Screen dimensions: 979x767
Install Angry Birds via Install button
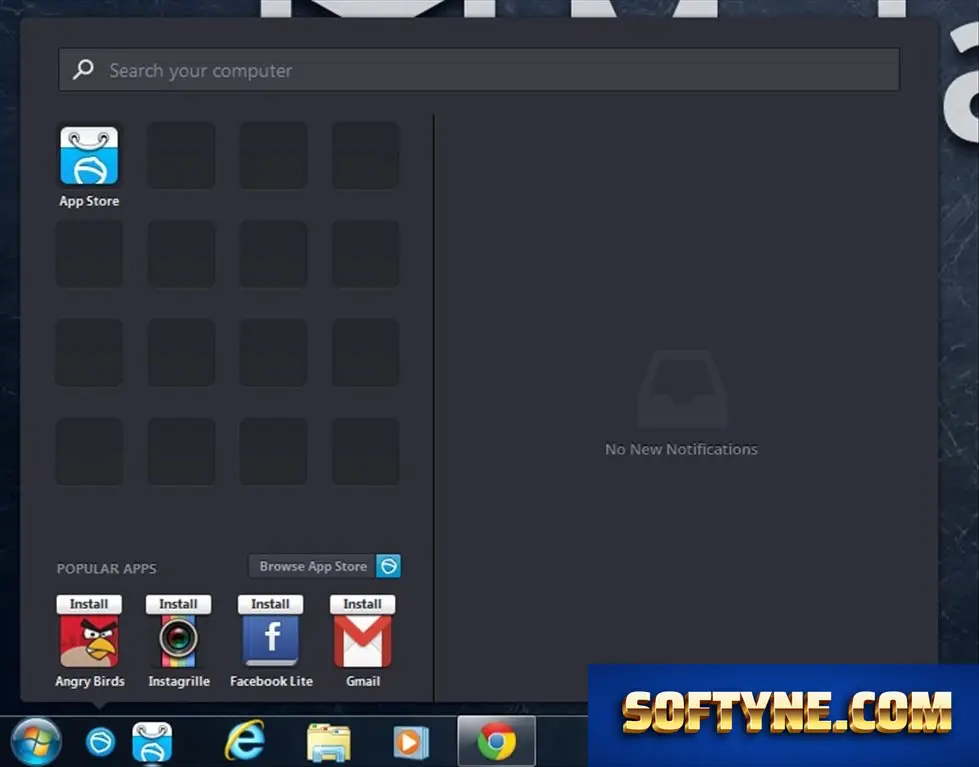click(x=89, y=604)
